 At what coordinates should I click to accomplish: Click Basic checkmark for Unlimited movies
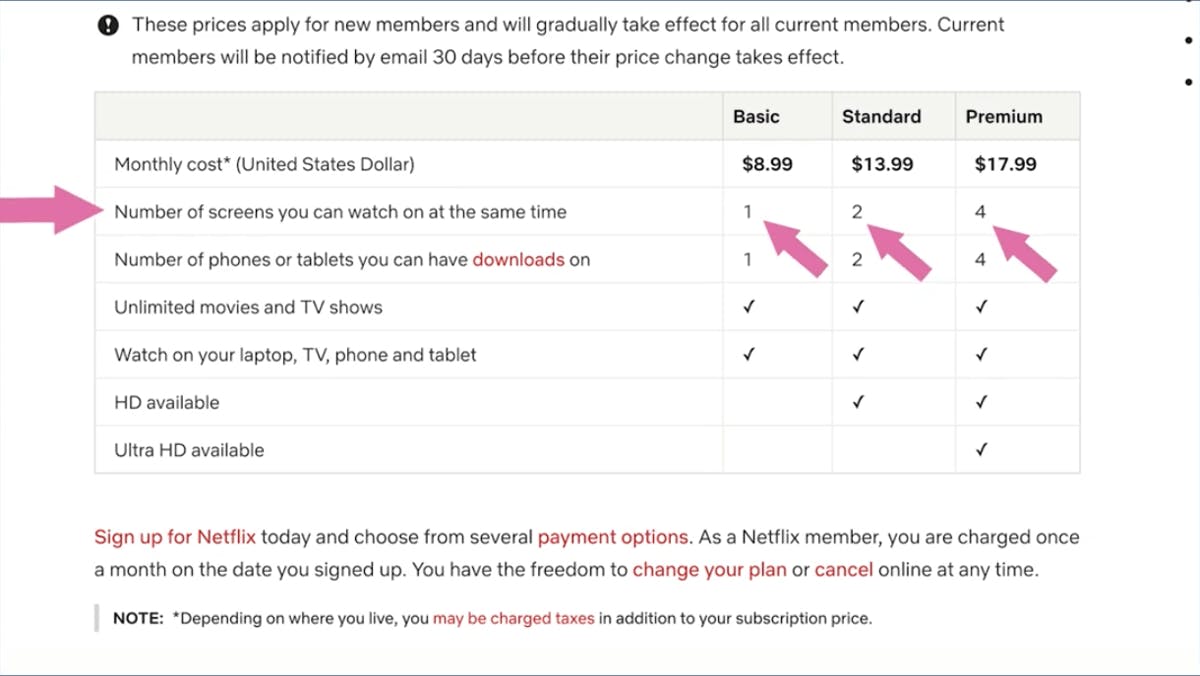tap(747, 307)
